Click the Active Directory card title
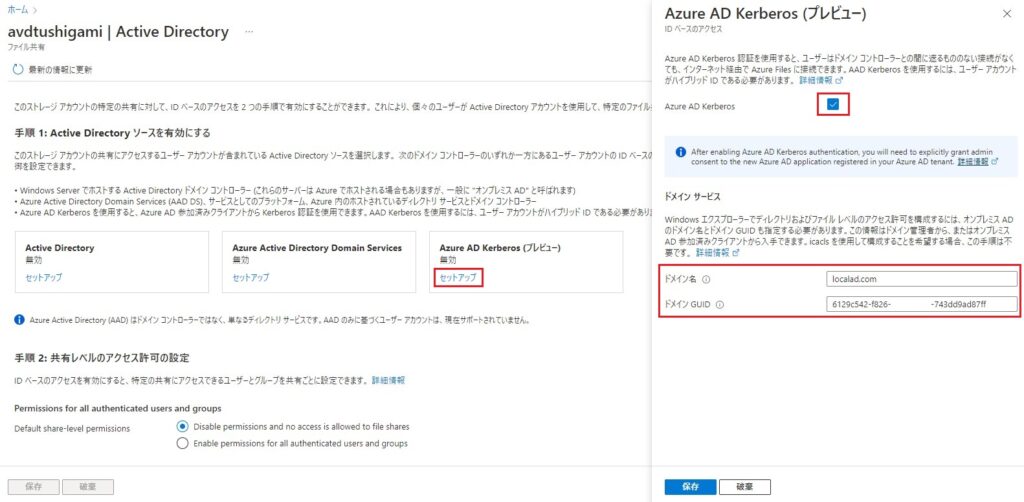Image resolution: width=1024 pixels, height=502 pixels. (59, 248)
